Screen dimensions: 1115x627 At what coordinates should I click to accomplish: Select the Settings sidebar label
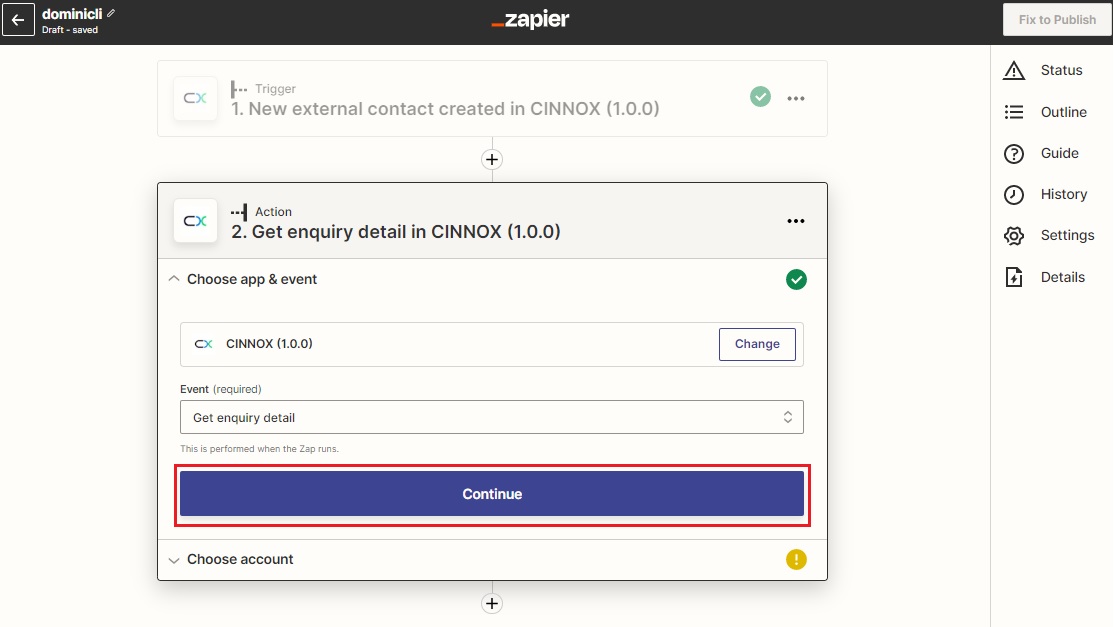pyautogui.click(x=1067, y=235)
